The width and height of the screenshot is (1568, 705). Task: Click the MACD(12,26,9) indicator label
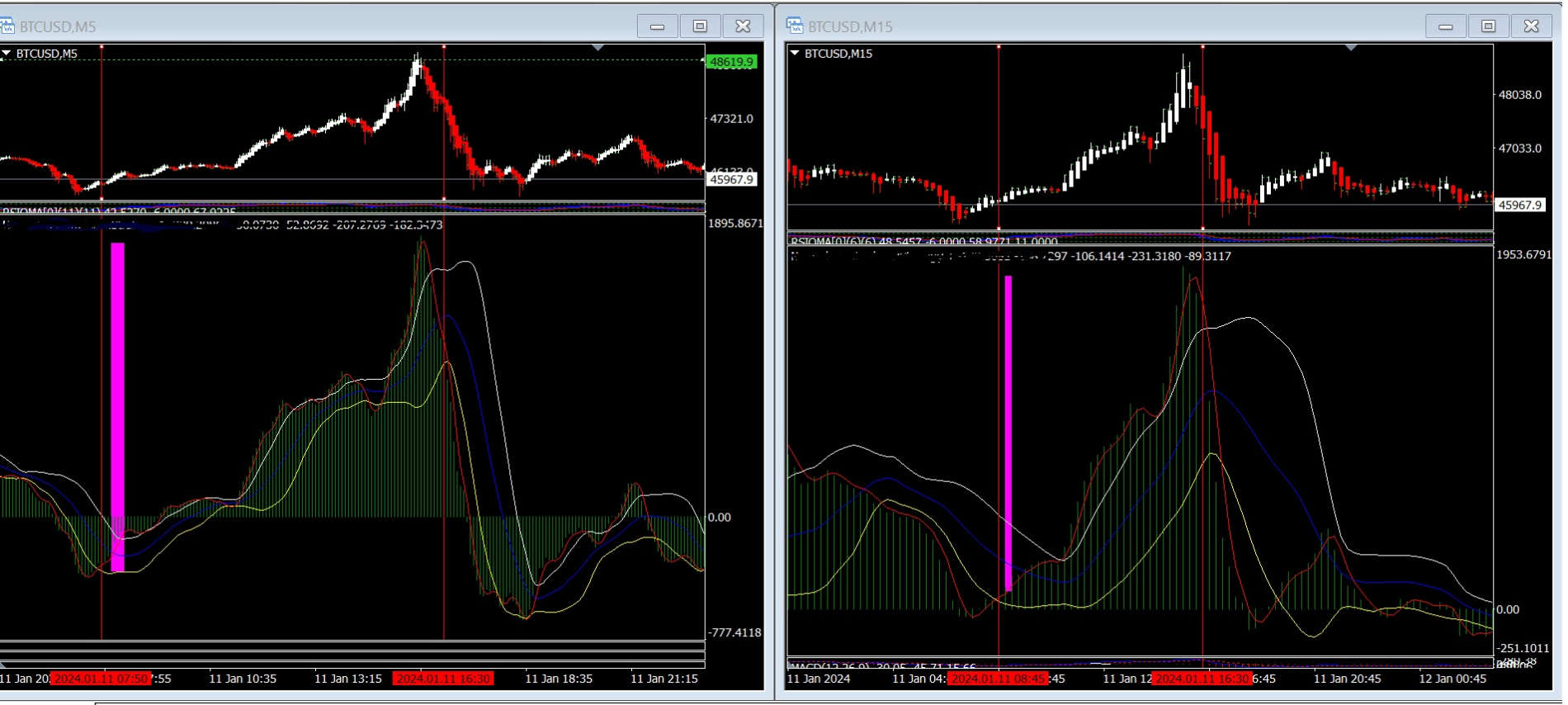883,666
